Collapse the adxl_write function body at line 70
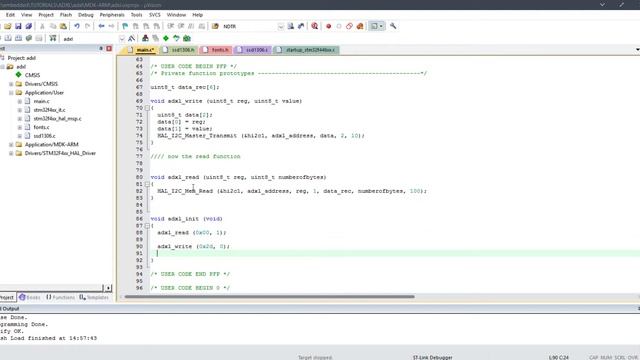 tap(147, 108)
